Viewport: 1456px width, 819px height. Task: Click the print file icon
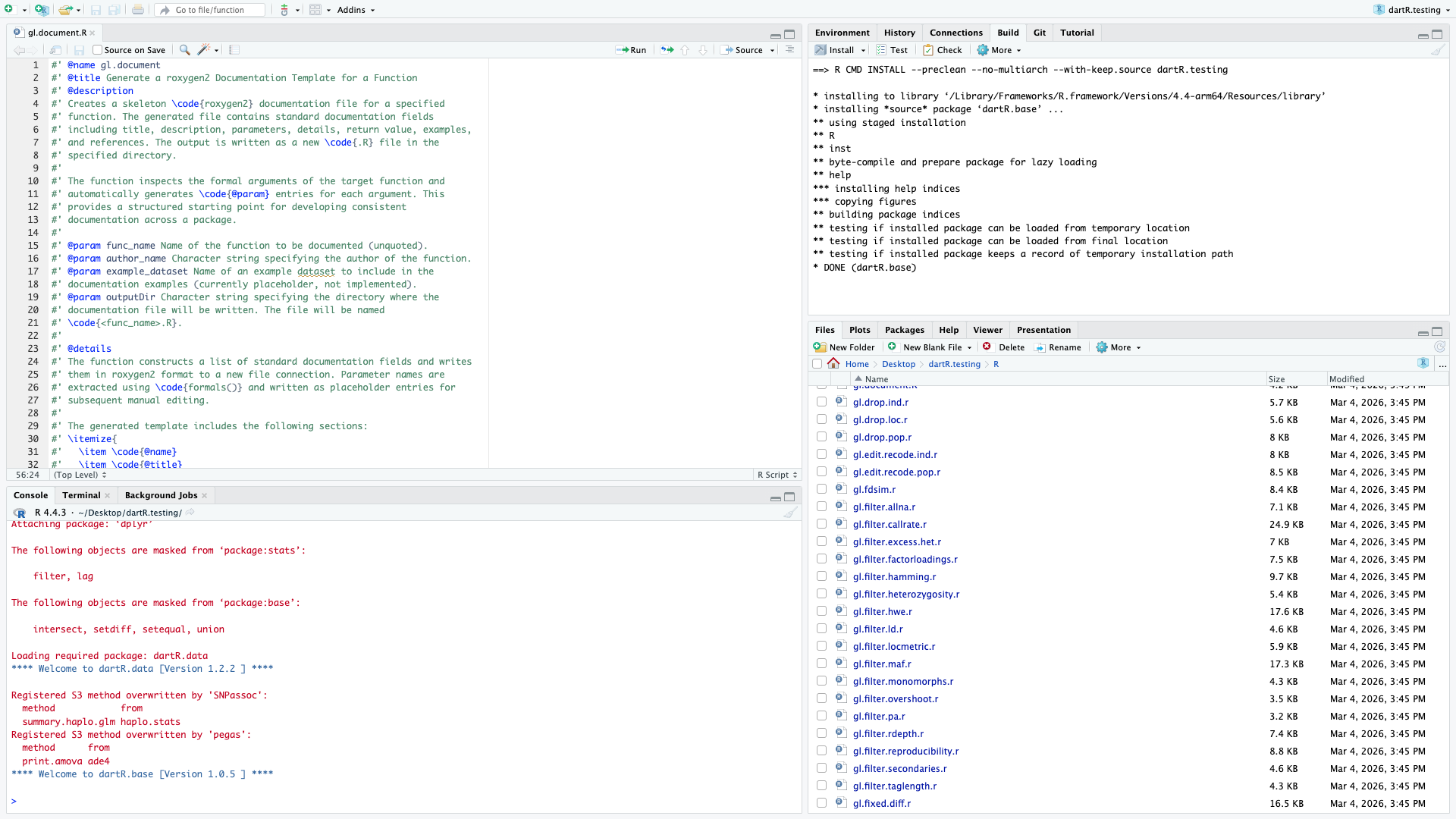pos(138,10)
